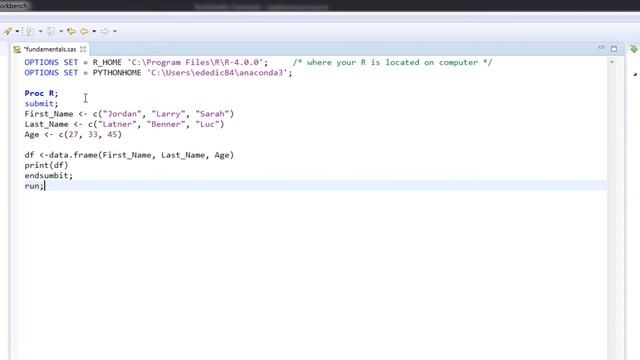
Task: Open the Back navigation history dropdown
Action: (94, 31)
